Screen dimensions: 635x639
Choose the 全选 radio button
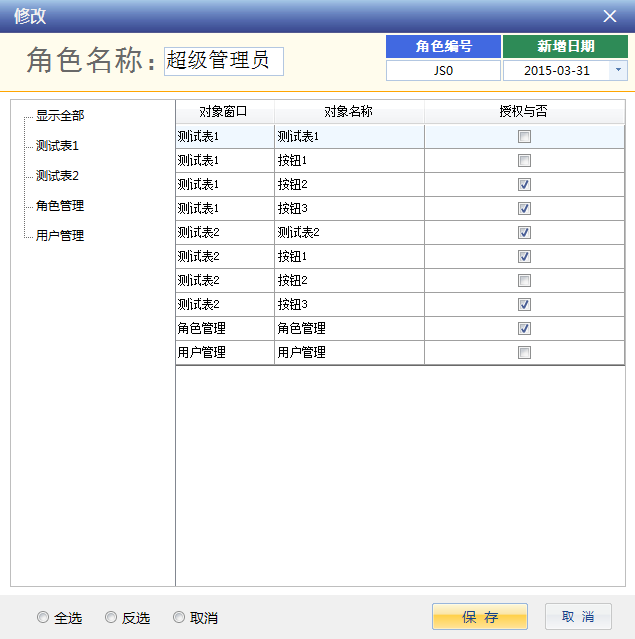click(x=43, y=618)
